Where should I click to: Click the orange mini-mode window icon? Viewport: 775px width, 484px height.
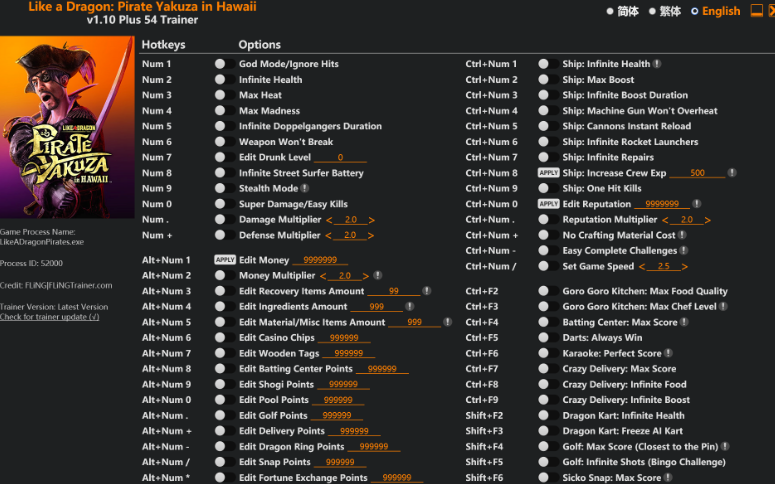point(757,10)
